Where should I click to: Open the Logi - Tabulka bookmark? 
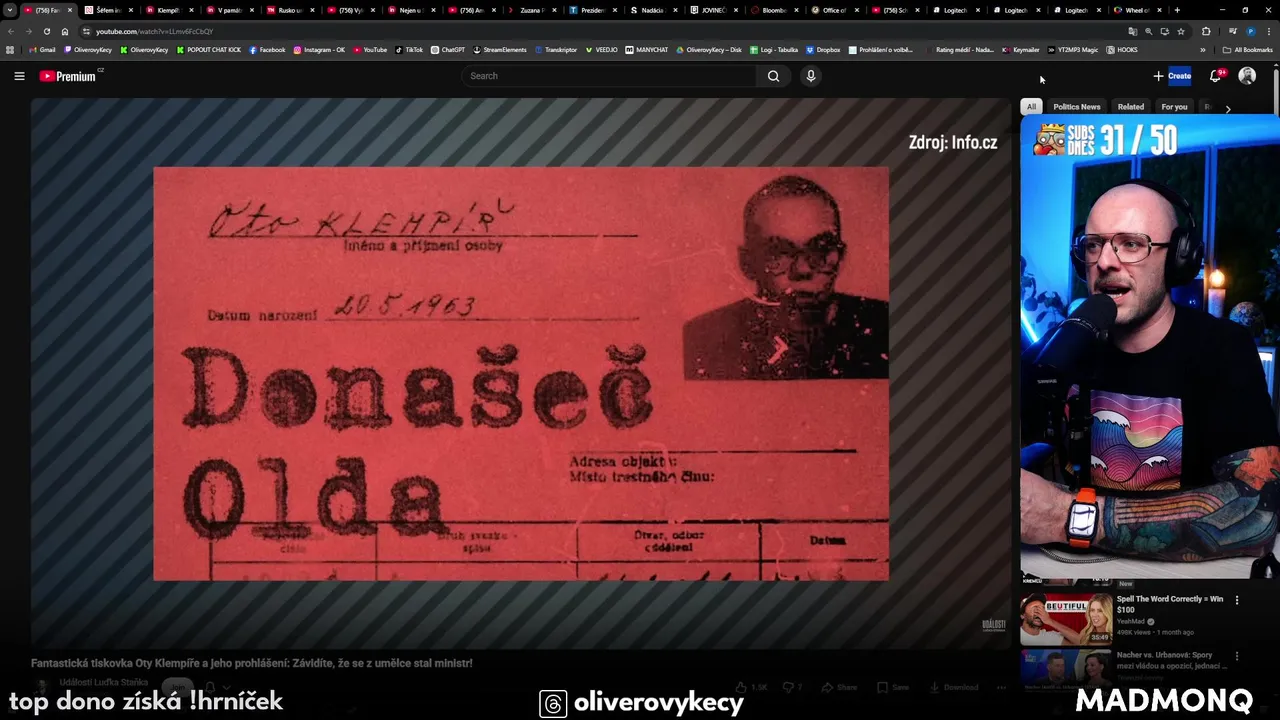click(773, 50)
